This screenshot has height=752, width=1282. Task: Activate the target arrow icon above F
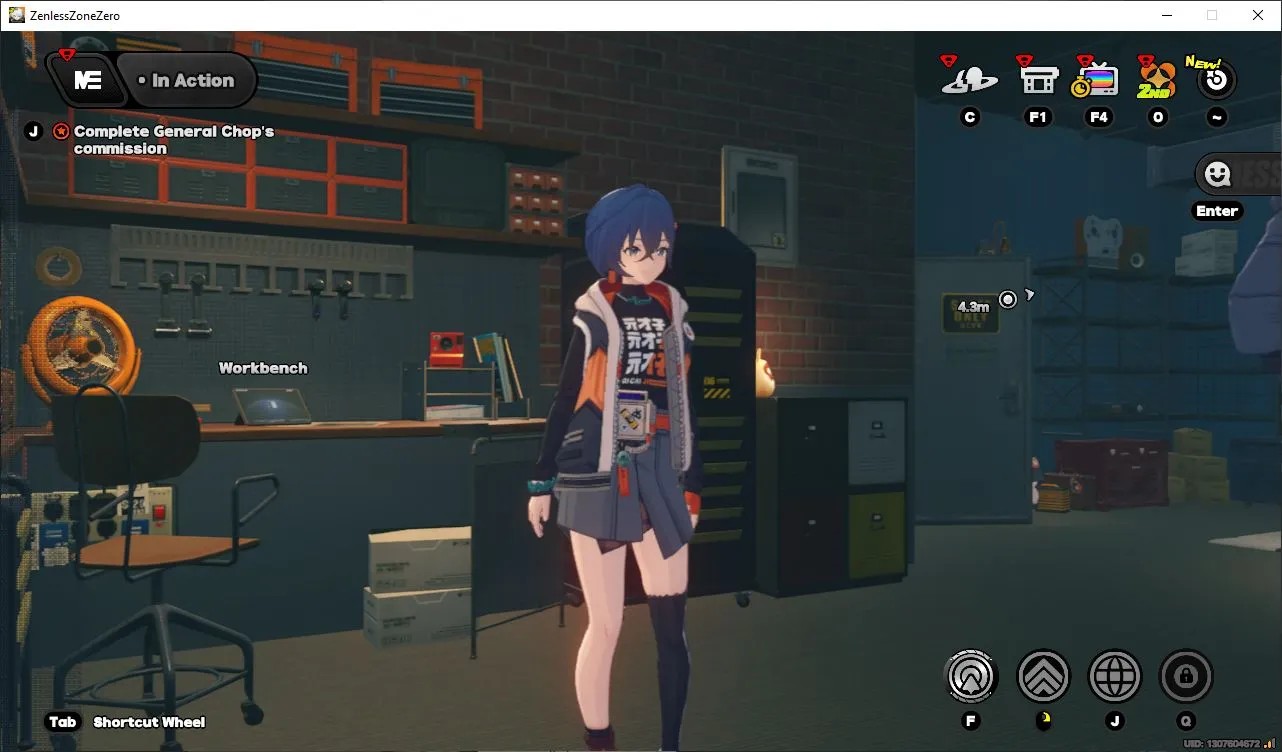[971, 677]
